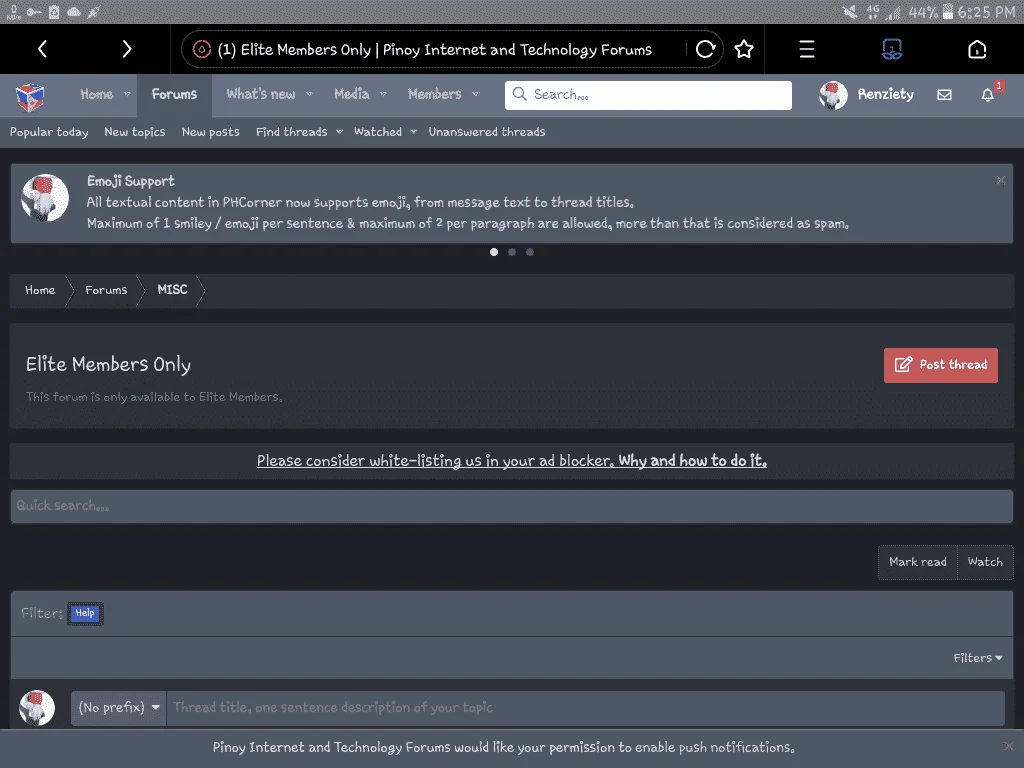
Task: Open the What's new tab
Action: pyautogui.click(x=261, y=95)
